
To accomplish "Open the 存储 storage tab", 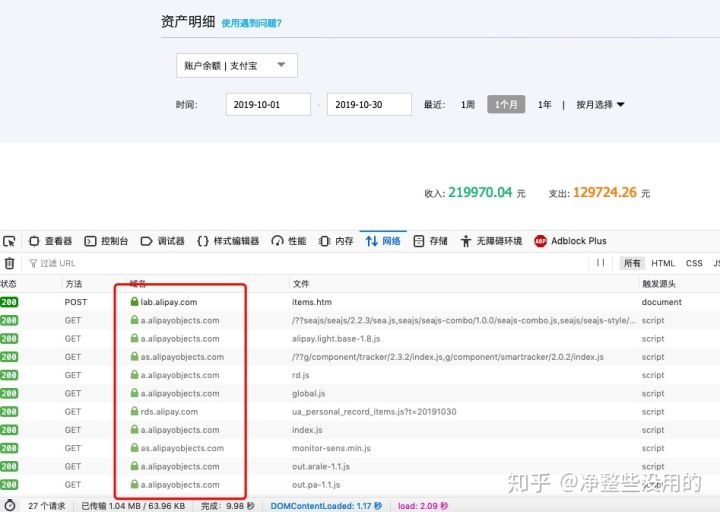I will pos(430,241).
